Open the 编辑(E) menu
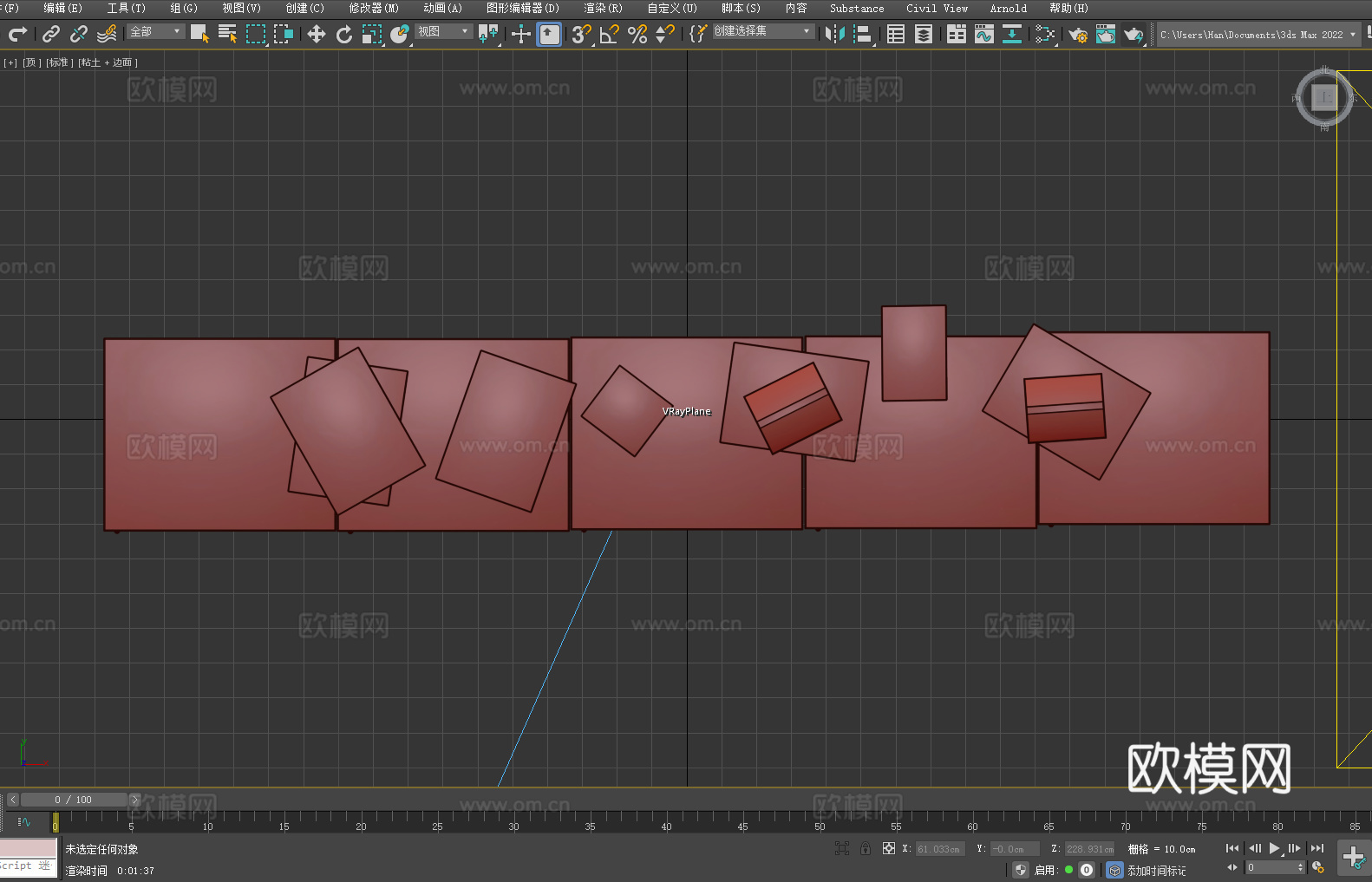 pos(63,8)
